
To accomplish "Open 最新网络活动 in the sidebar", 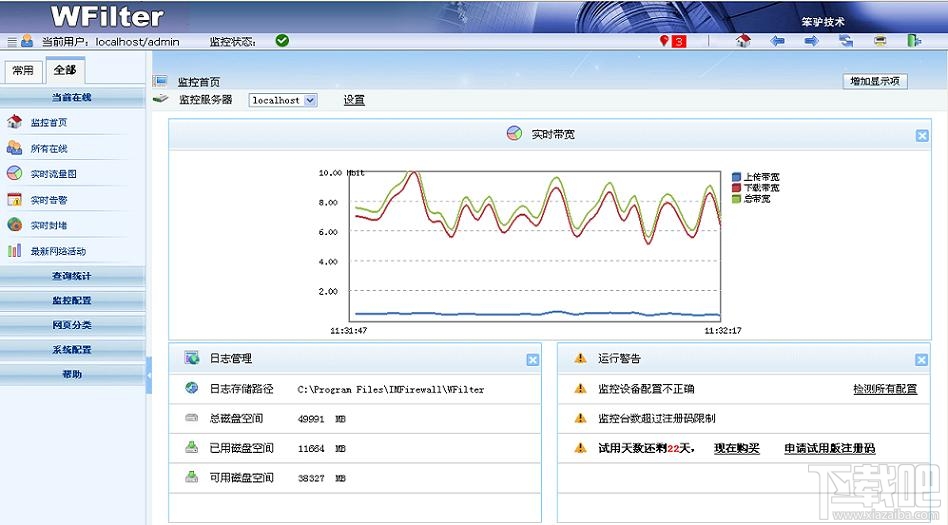I will pos(59,251).
